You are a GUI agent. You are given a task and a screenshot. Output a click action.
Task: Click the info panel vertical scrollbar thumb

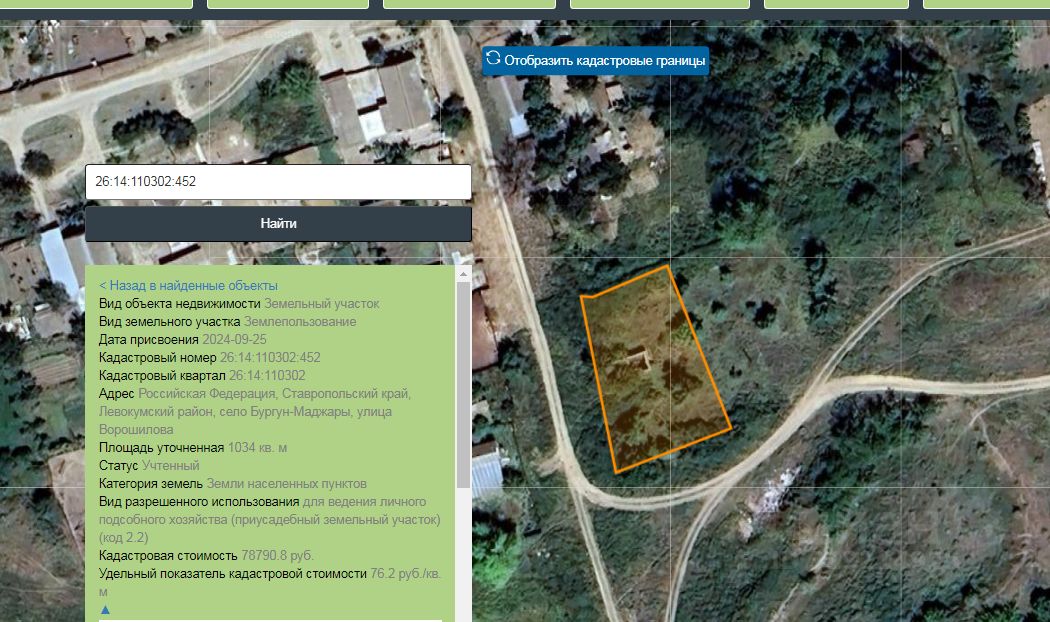pos(463,384)
